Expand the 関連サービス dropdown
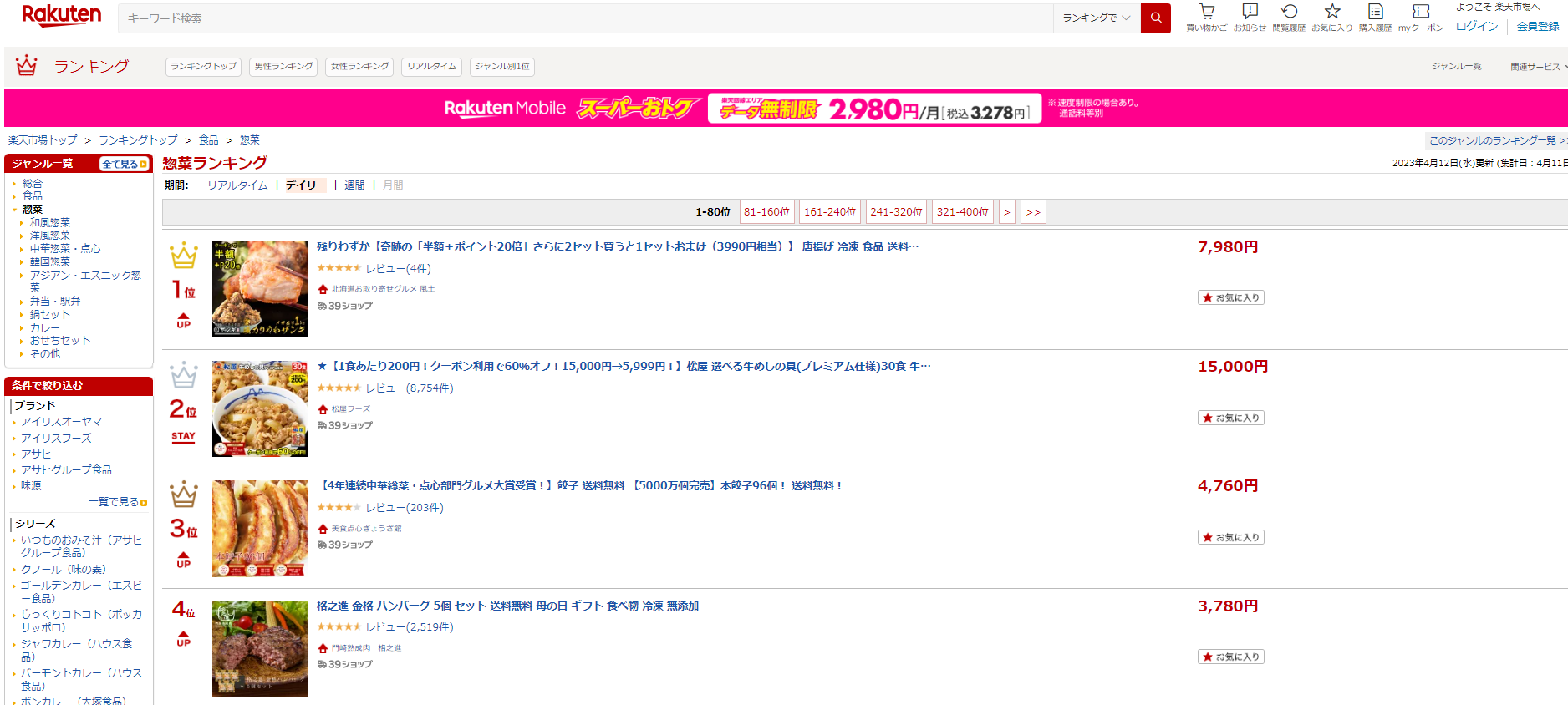Viewport: 1568px width, 705px height. pyautogui.click(x=1538, y=67)
